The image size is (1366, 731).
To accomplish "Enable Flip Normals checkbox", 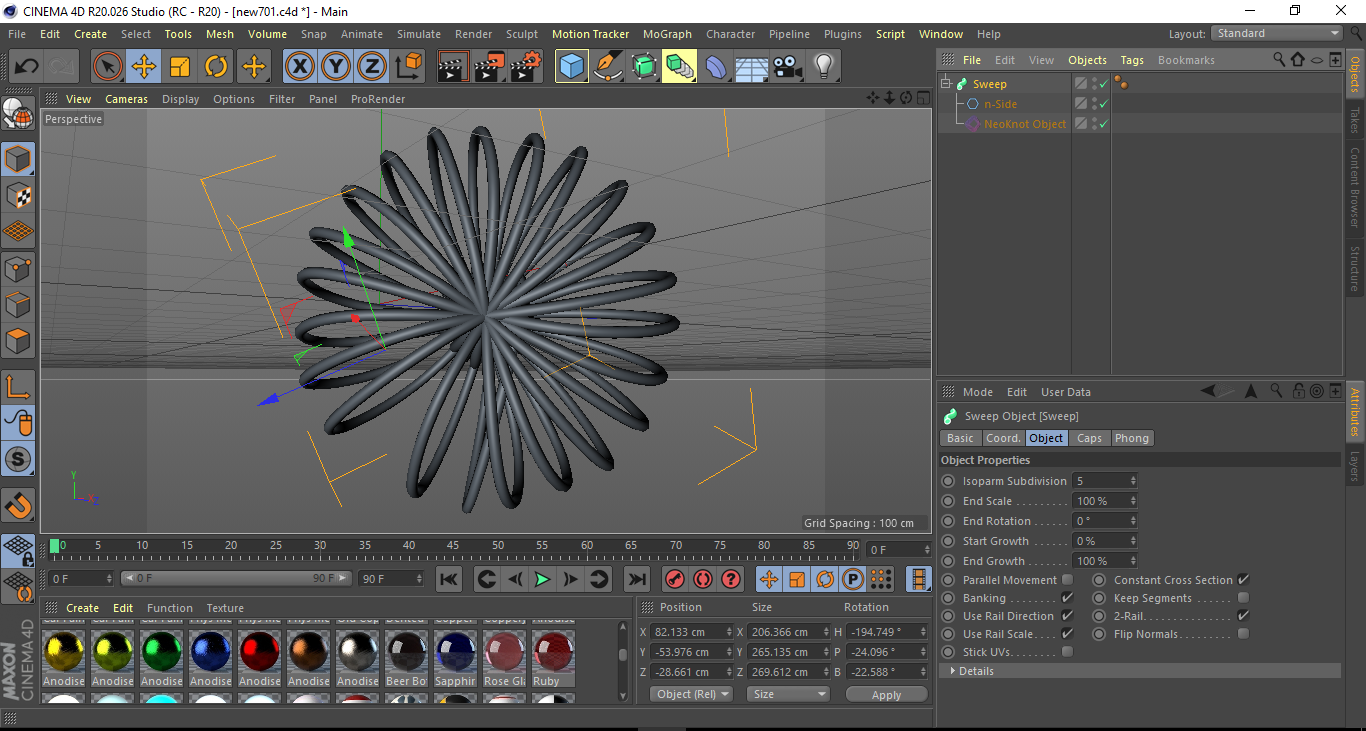I will tap(1243, 634).
